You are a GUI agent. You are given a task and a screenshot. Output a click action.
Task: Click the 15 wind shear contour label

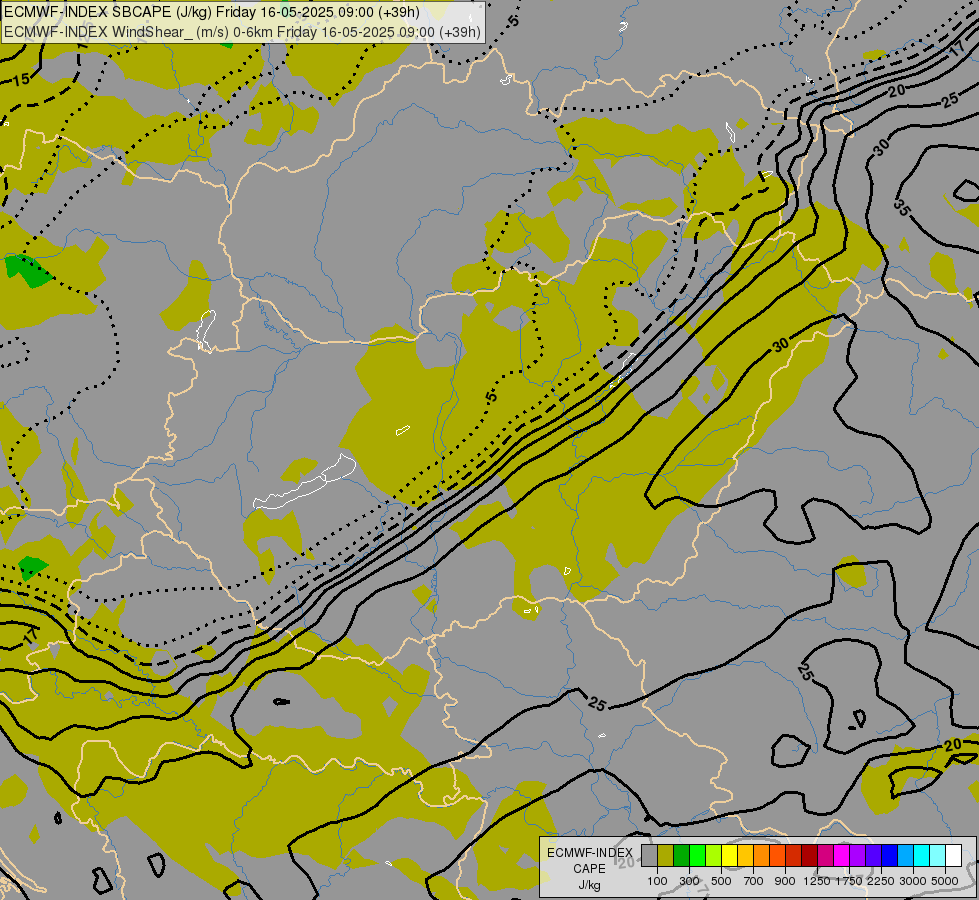tap(21, 79)
